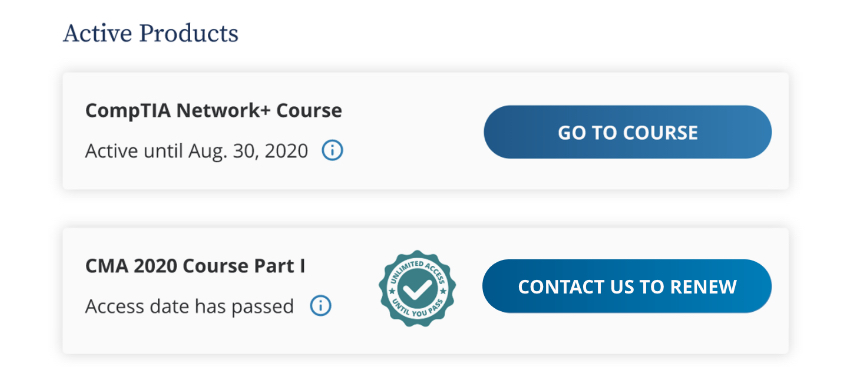Screen dimensions: 850x378
Task: Click info icon beside Active until Aug. 30, 2020
Action: click(332, 150)
